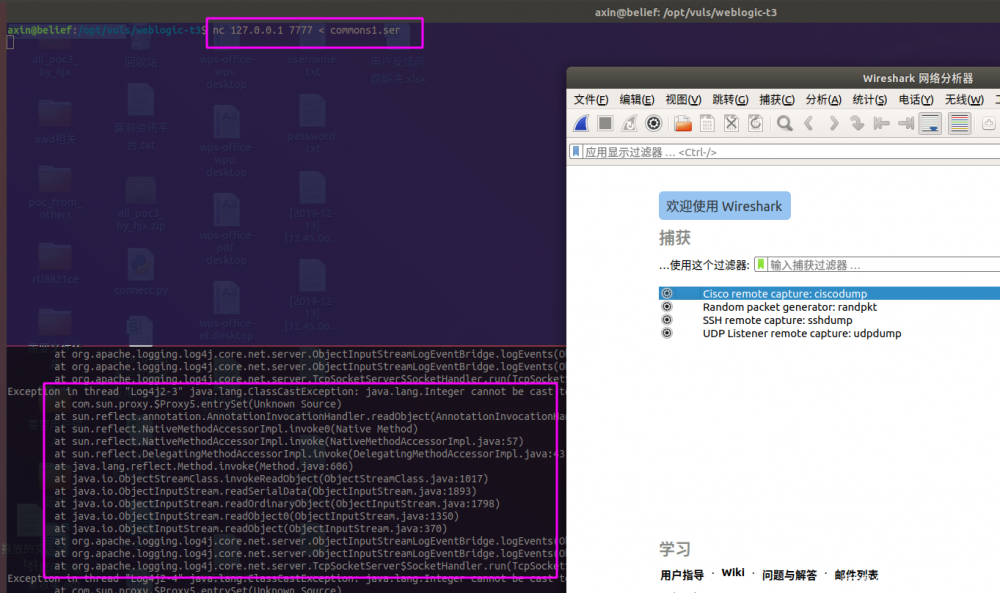Image resolution: width=1000 pixels, height=593 pixels.
Task: Save the capture file in Wireshark toolbar
Action: point(707,123)
